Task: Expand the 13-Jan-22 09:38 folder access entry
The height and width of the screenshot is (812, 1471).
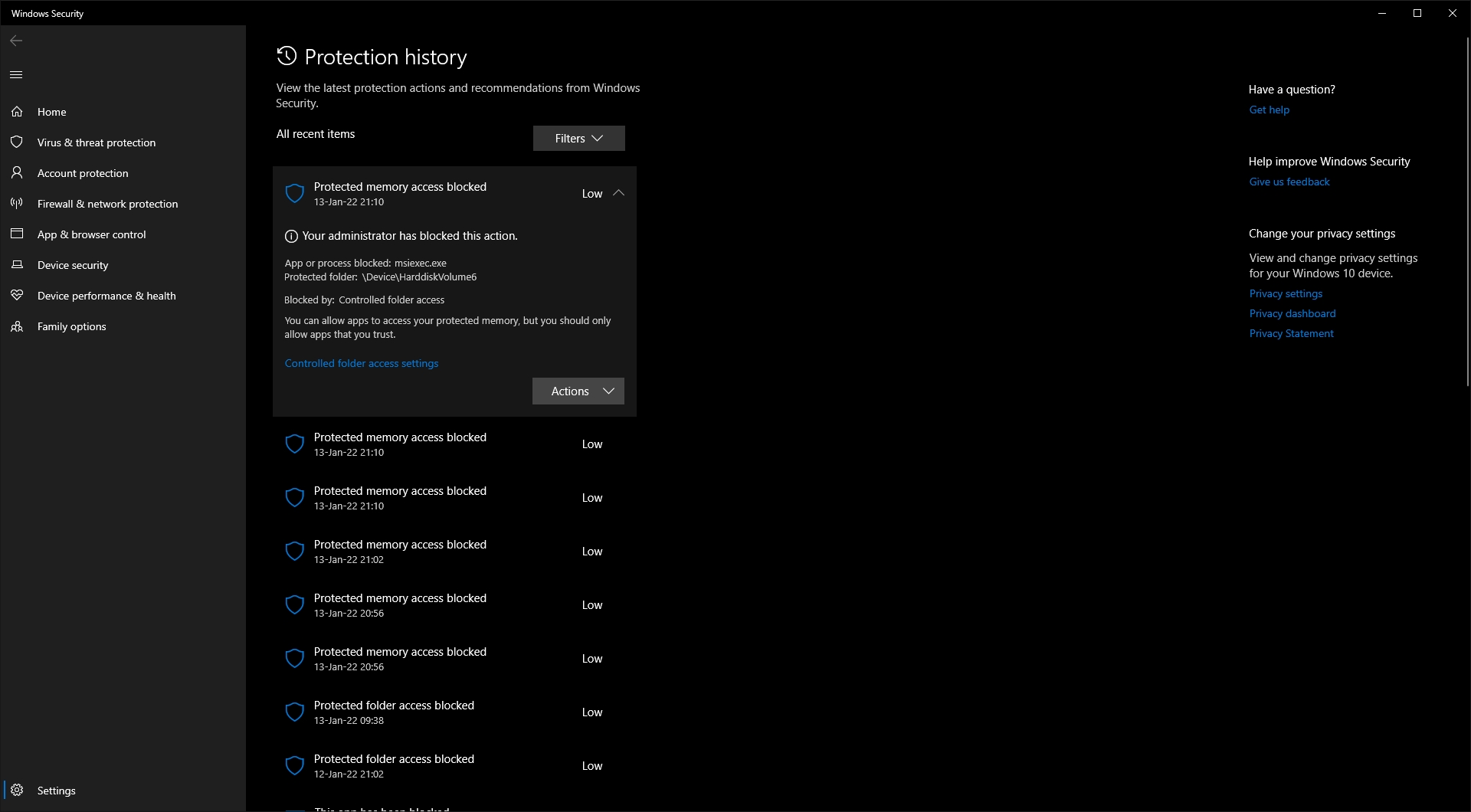Action: [x=455, y=712]
